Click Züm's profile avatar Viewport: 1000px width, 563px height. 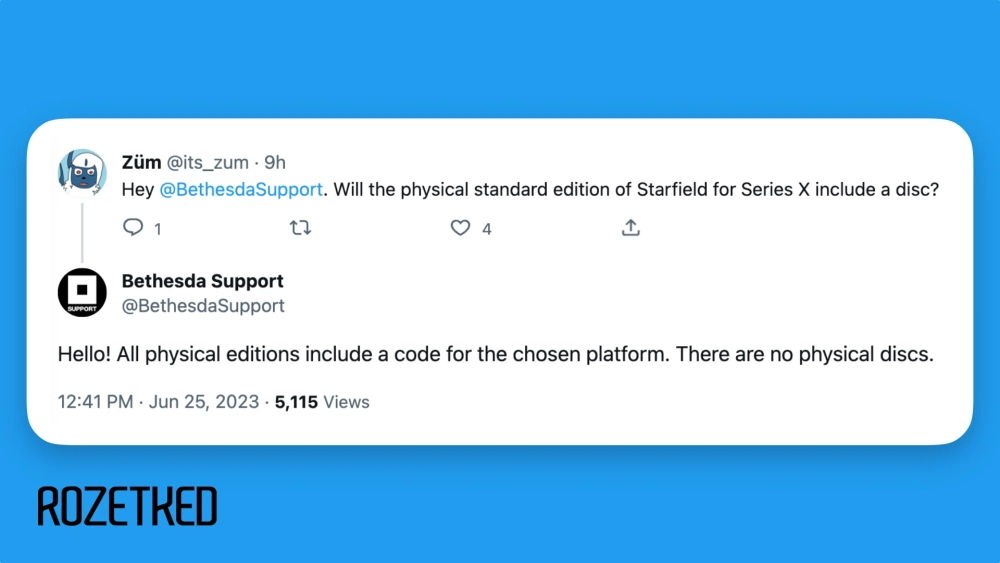coord(82,174)
